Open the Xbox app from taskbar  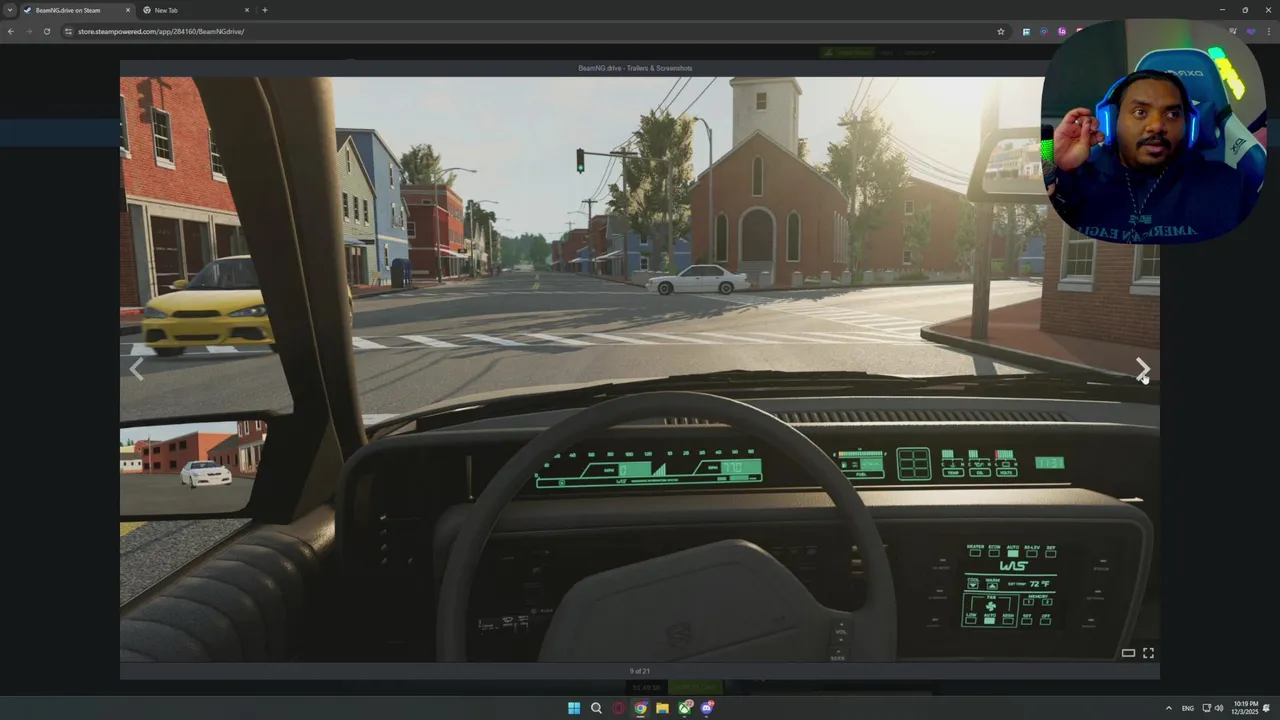pos(685,708)
